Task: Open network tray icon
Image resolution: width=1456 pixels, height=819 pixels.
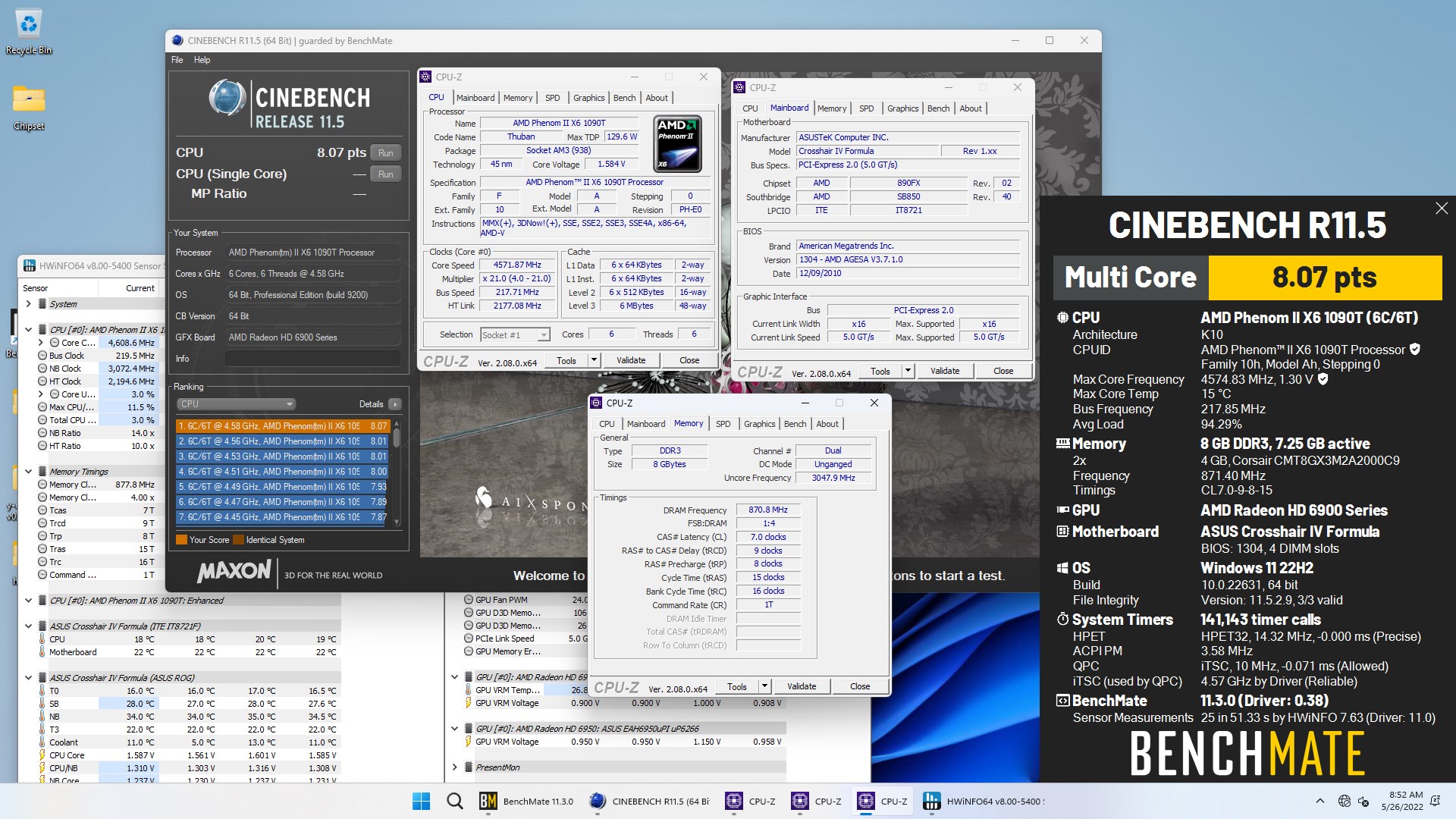Action: [x=1345, y=801]
